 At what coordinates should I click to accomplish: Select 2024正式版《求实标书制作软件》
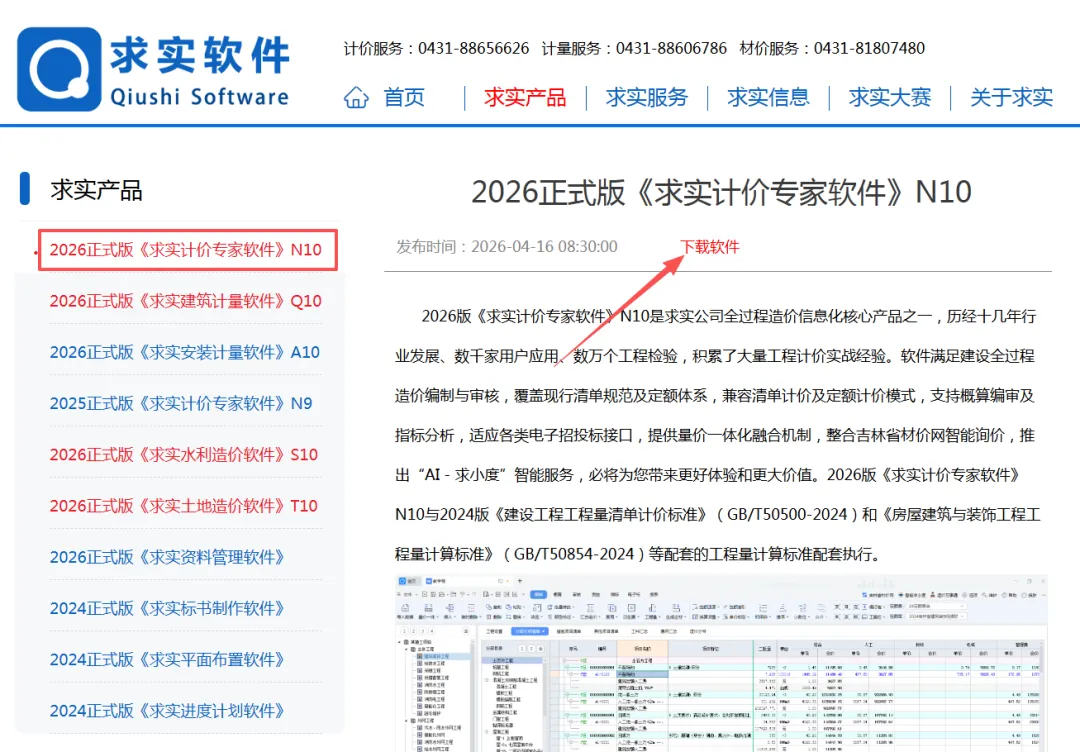(167, 608)
